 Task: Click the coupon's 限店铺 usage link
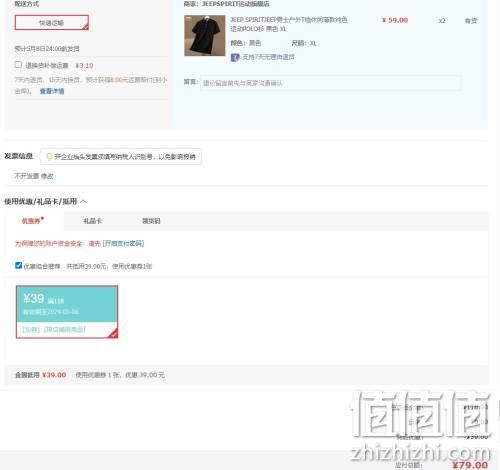pyautogui.click(x=65, y=329)
